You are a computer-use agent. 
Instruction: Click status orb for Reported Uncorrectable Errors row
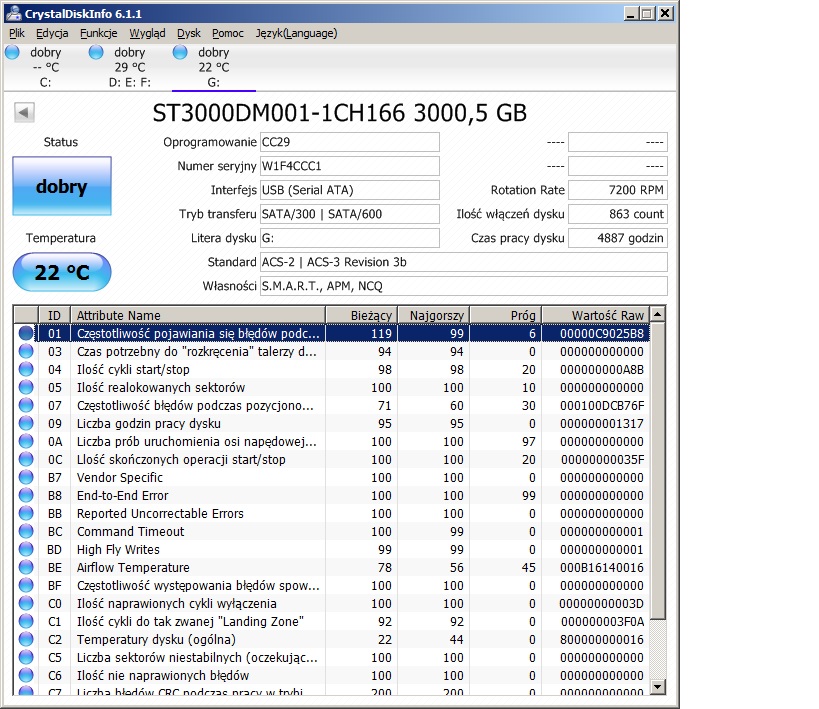click(x=26, y=514)
